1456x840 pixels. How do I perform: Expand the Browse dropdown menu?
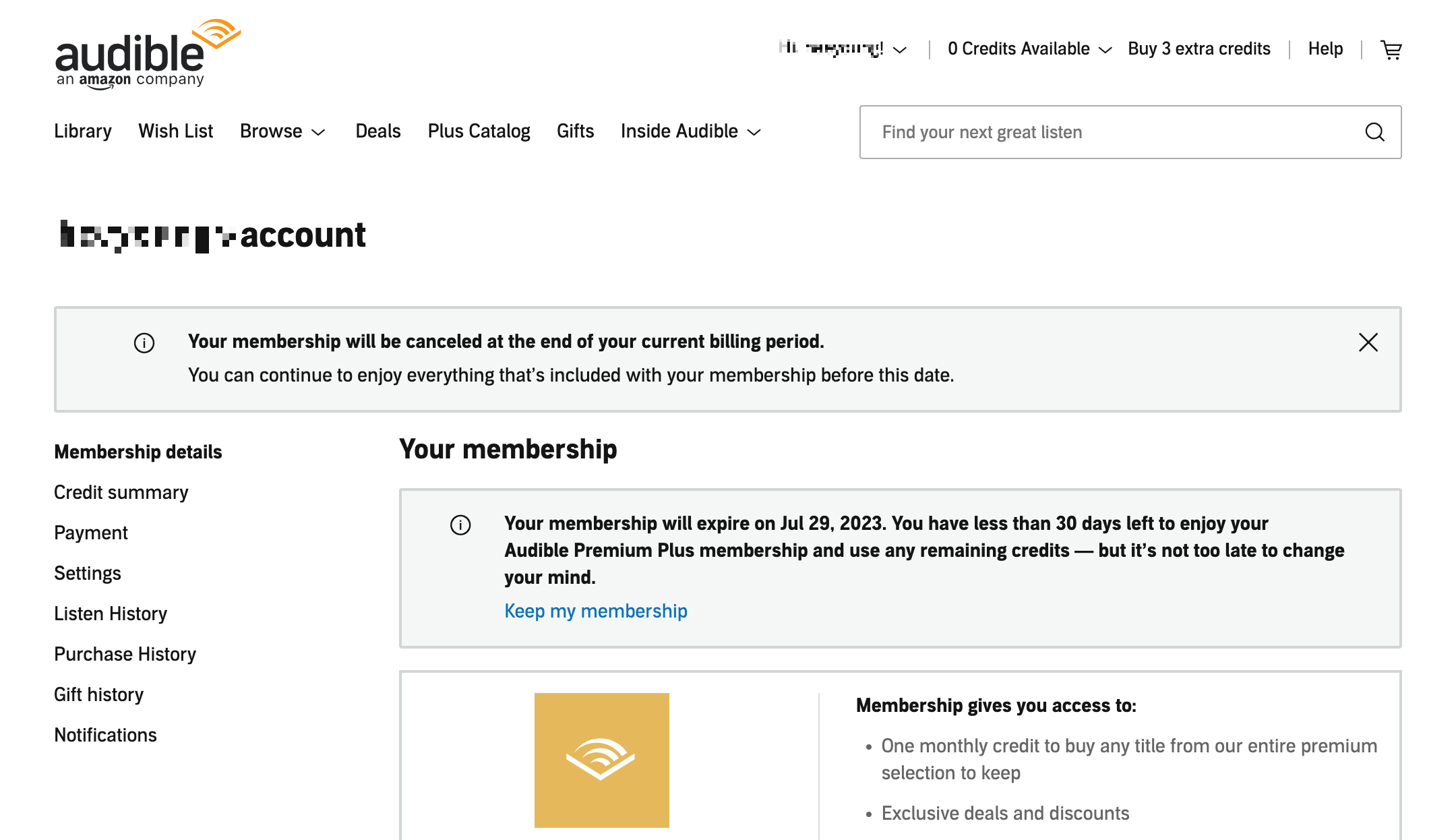pos(282,131)
